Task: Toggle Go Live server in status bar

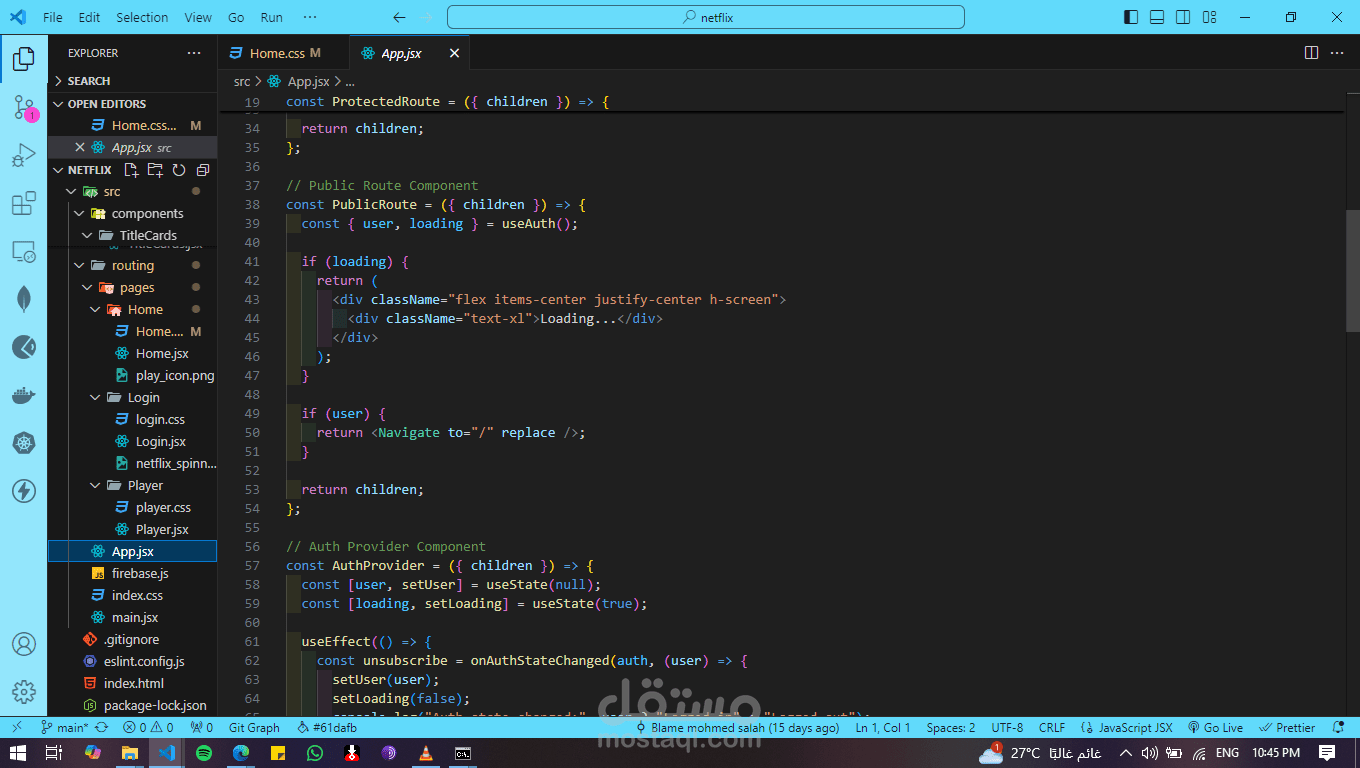Action: [x=1215, y=728]
